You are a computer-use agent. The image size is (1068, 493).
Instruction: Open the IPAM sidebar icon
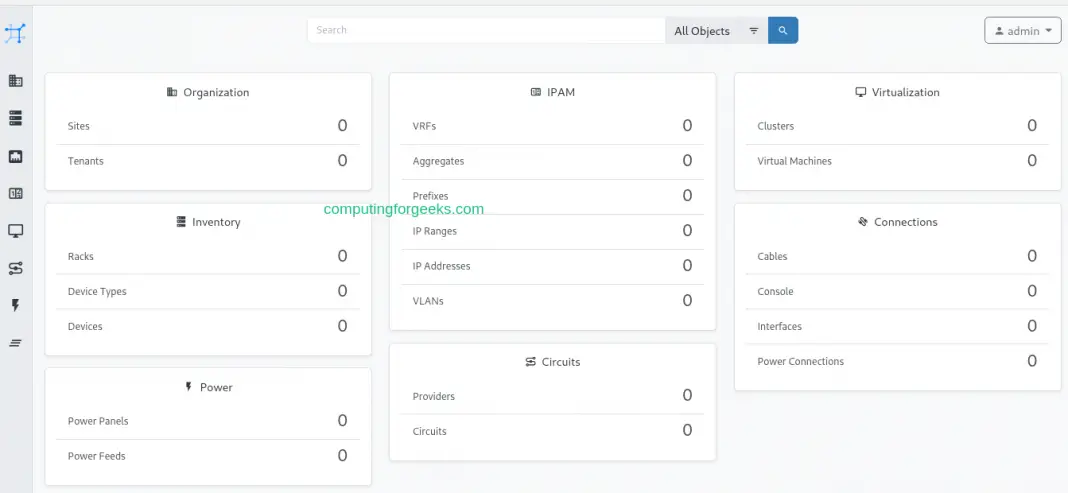pyautogui.click(x=15, y=193)
